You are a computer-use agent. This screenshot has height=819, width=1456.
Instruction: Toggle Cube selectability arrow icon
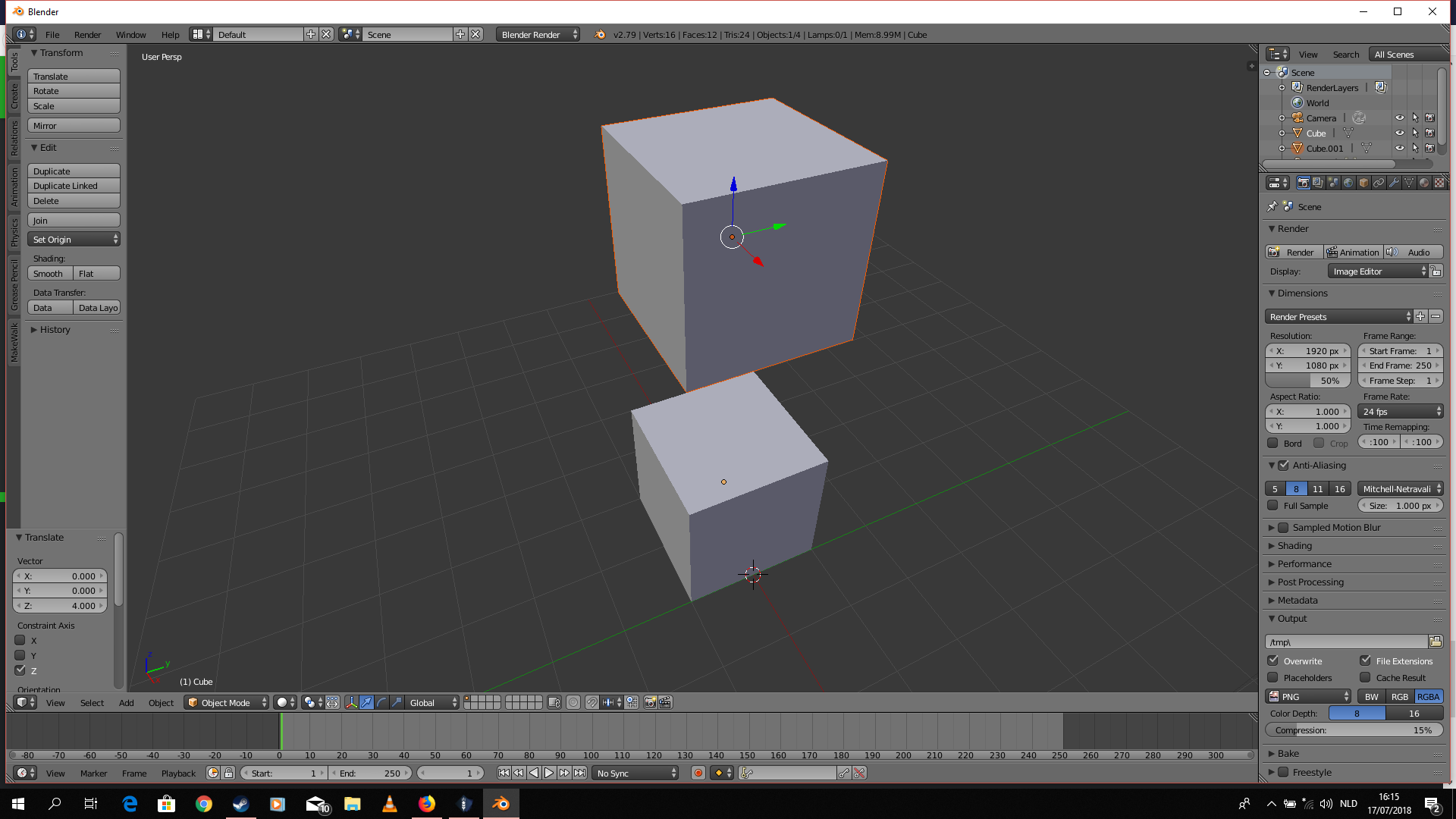[1415, 133]
